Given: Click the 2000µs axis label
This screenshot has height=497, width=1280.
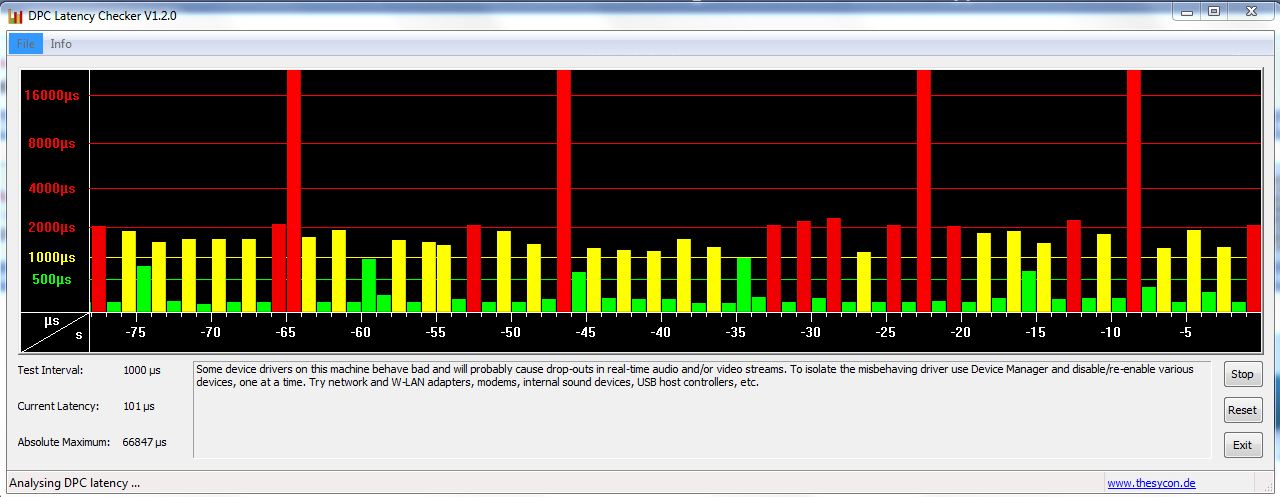Looking at the screenshot, I should 52,227.
